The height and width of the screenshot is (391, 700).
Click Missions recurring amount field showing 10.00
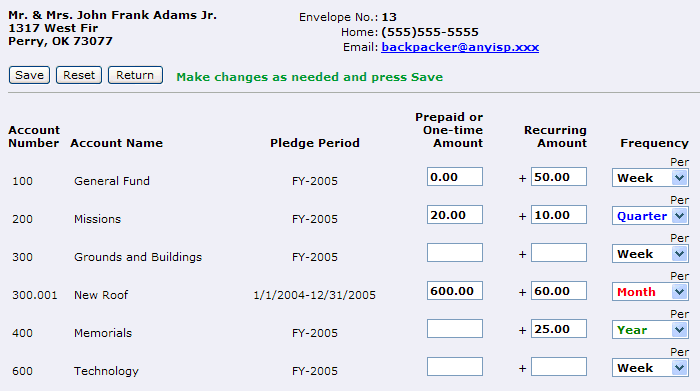coord(558,215)
